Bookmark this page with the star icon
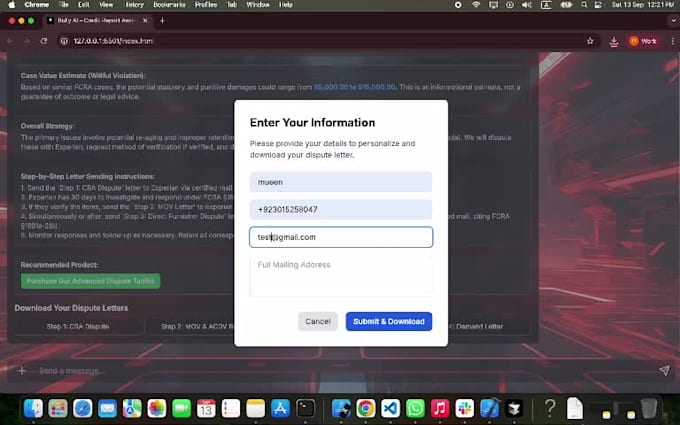This screenshot has height=425, width=680. (x=590, y=41)
